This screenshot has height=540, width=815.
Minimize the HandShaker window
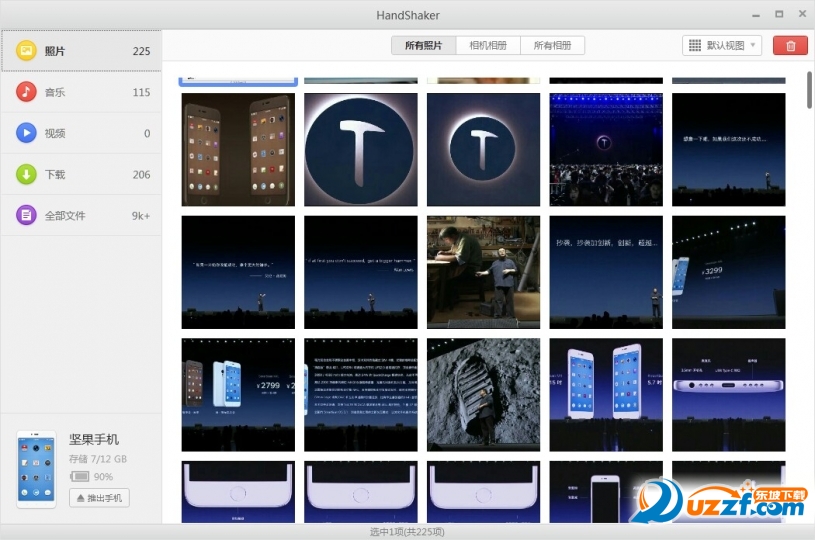pyautogui.click(x=756, y=15)
